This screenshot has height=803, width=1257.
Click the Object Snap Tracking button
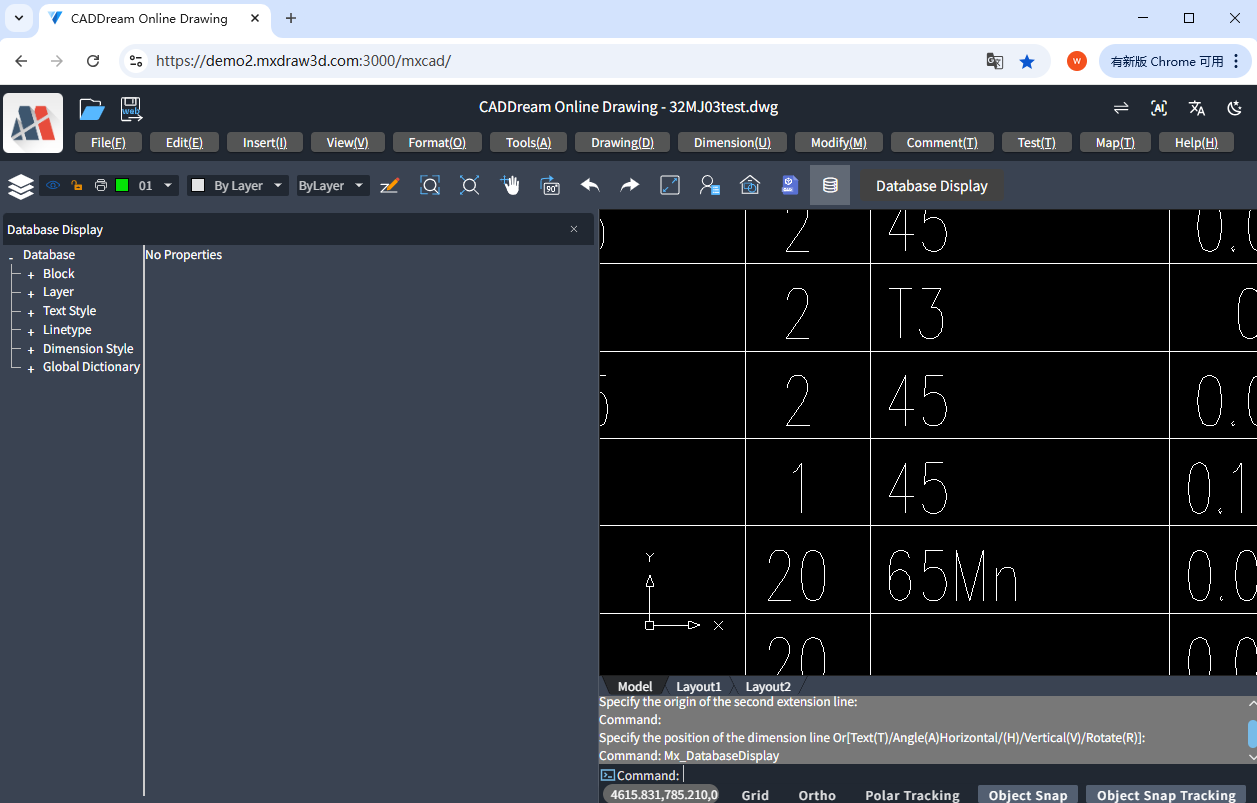pyautogui.click(x=1166, y=795)
